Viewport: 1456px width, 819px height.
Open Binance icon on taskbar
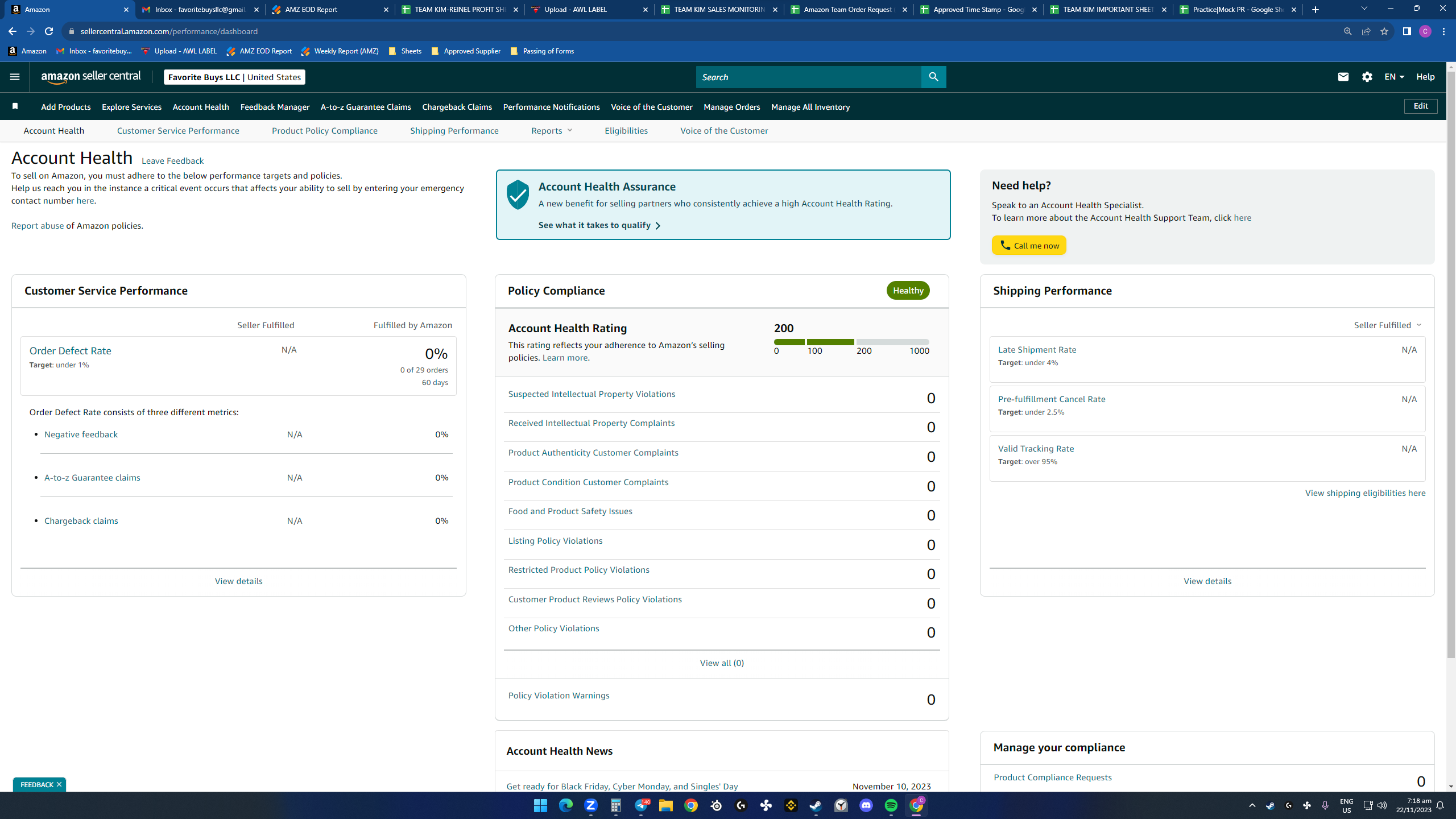click(x=791, y=805)
